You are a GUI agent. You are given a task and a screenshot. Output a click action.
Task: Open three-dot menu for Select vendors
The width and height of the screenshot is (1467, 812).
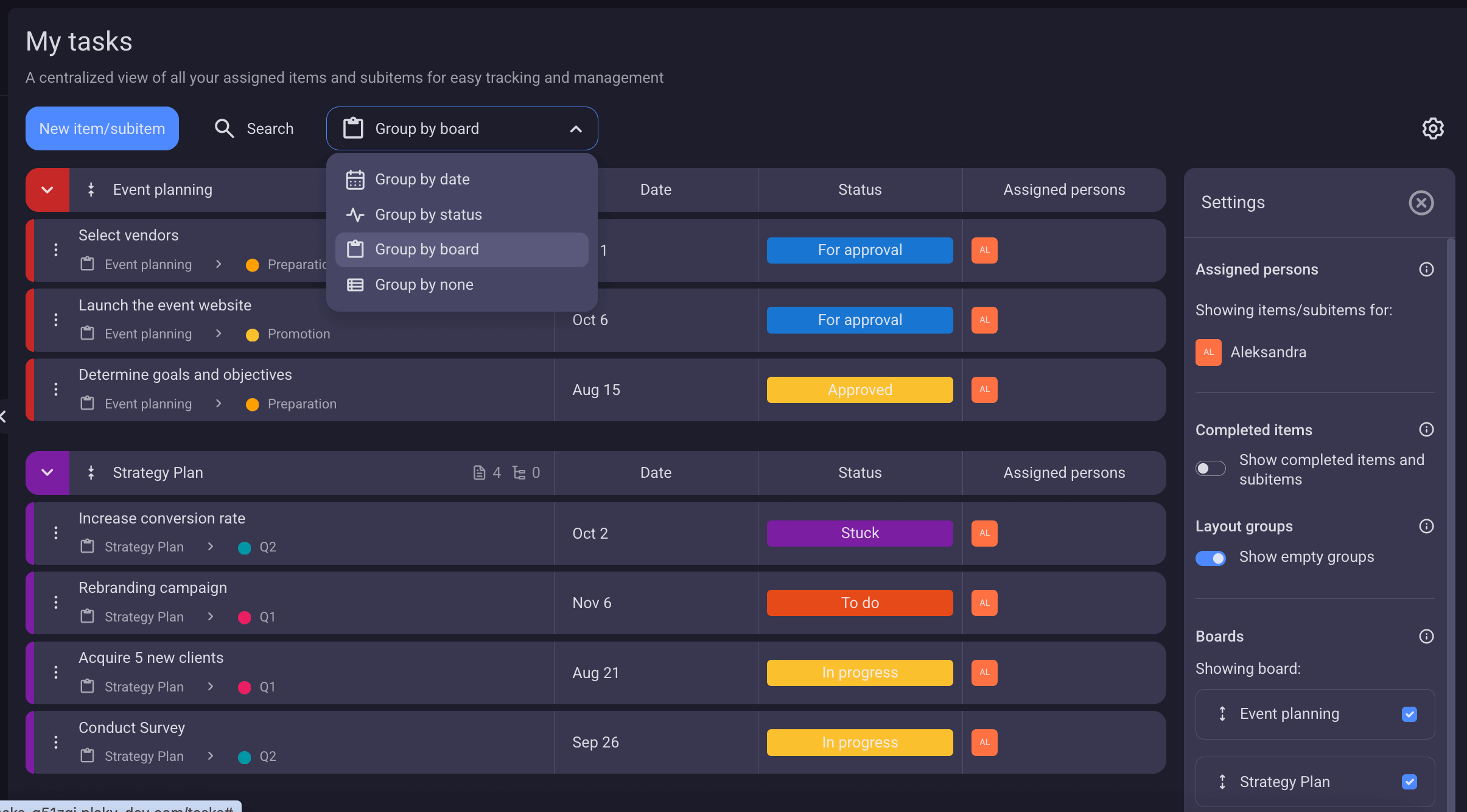click(56, 250)
